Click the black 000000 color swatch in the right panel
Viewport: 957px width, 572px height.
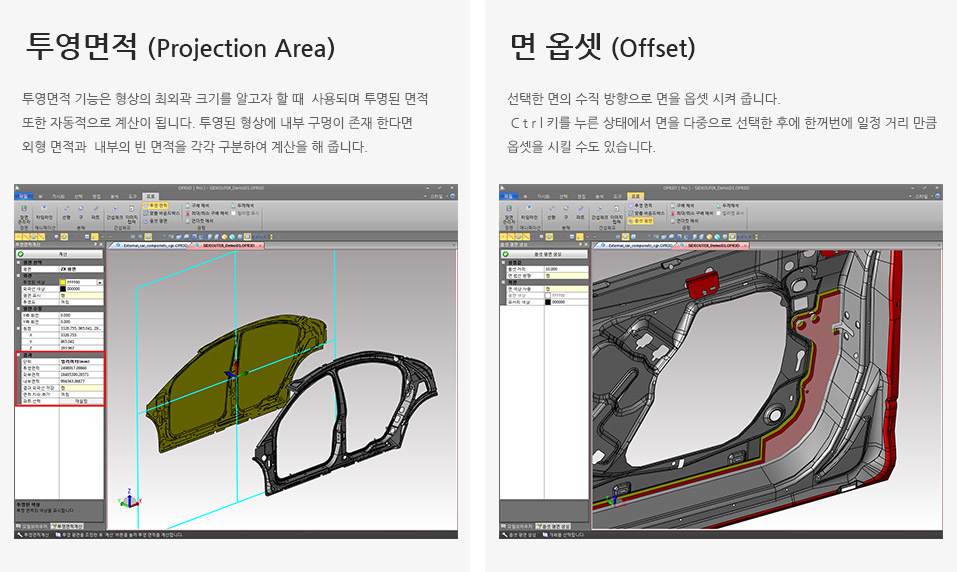point(547,301)
